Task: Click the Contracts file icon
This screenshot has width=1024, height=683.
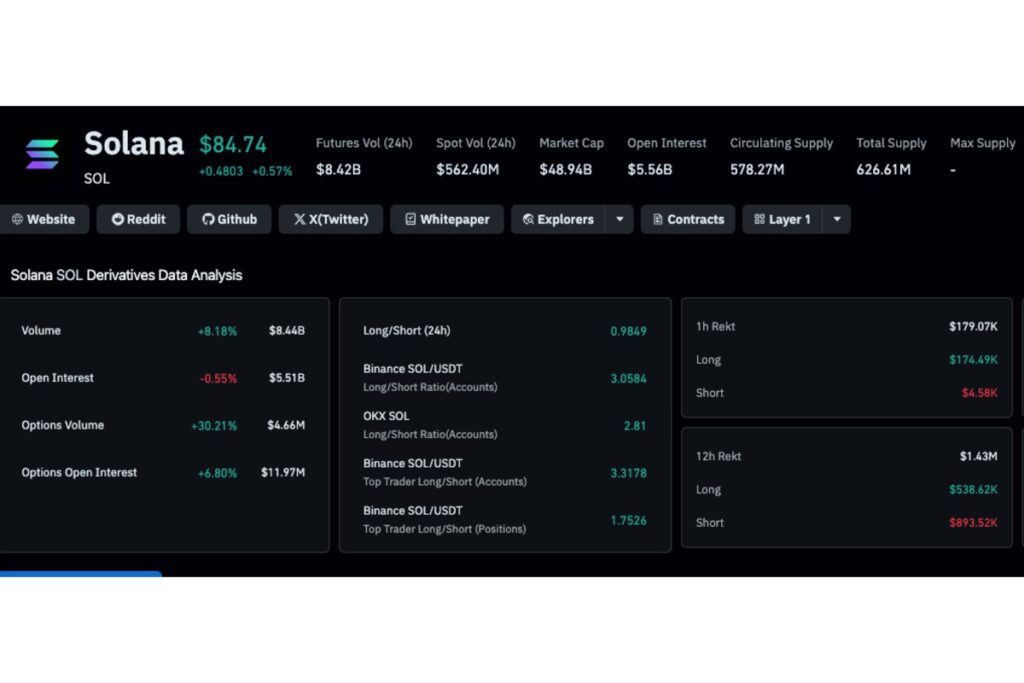Action: pos(658,219)
